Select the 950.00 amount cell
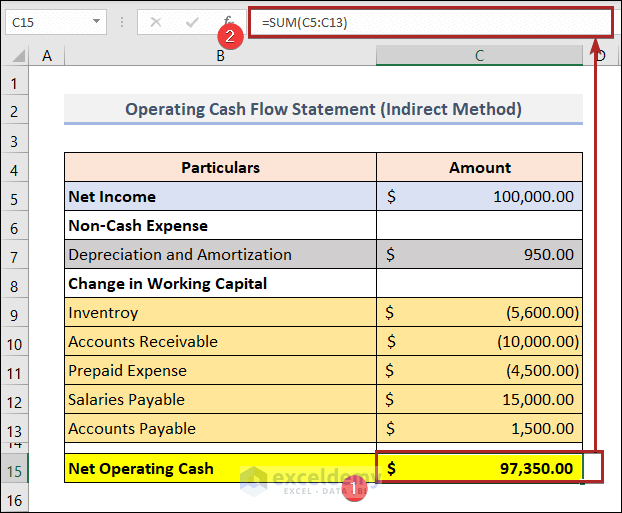Viewport: 622px width, 513px height. point(479,254)
